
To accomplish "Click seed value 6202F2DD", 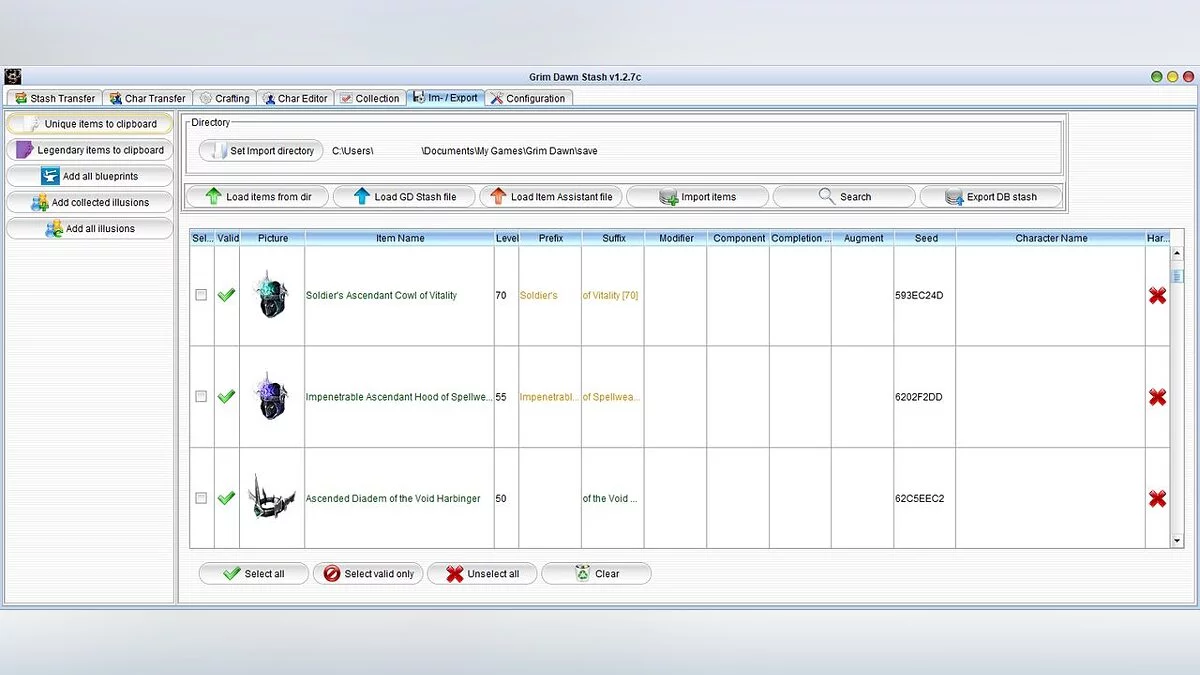I will pyautogui.click(x=919, y=397).
